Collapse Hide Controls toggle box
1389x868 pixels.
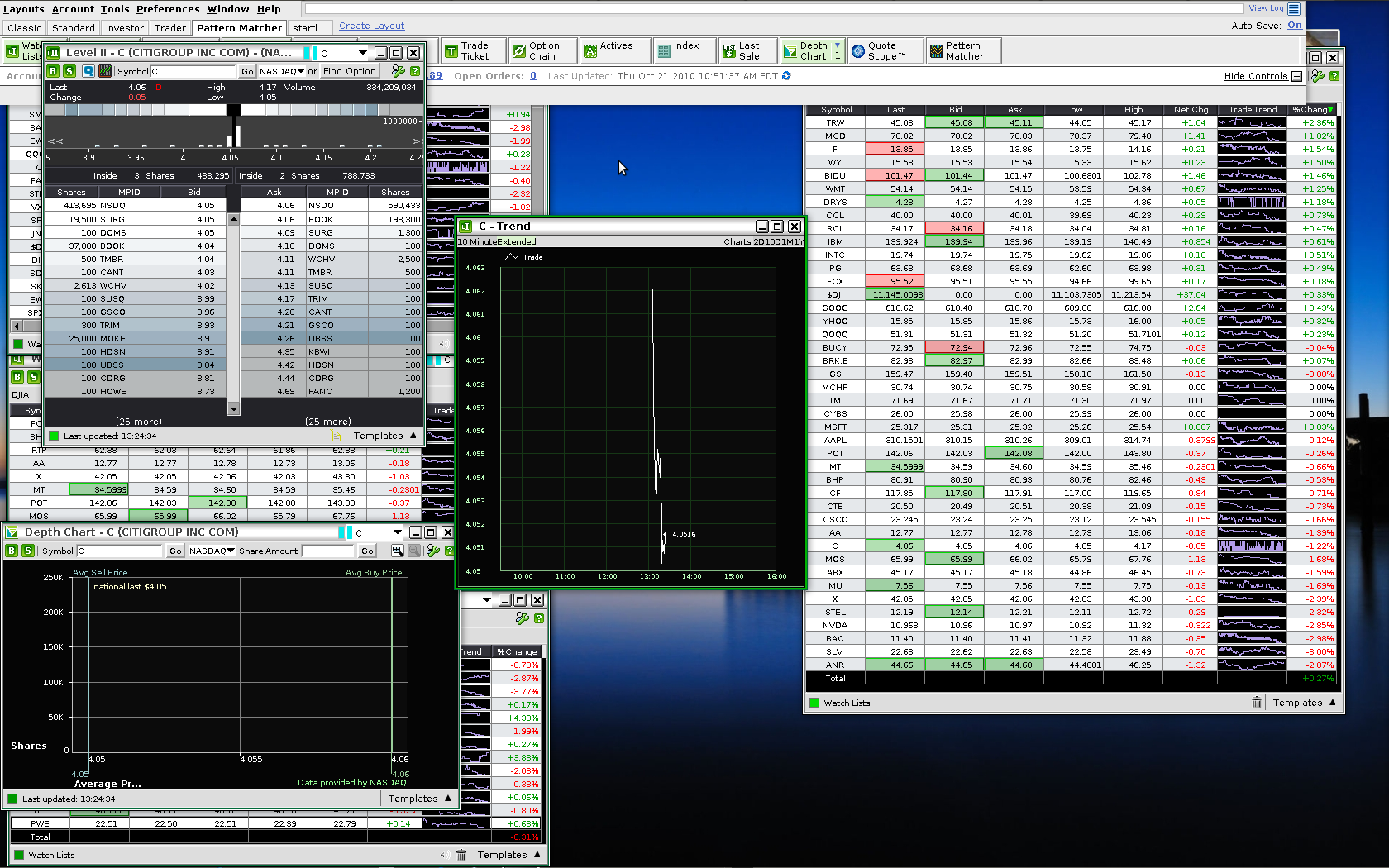coord(1296,76)
